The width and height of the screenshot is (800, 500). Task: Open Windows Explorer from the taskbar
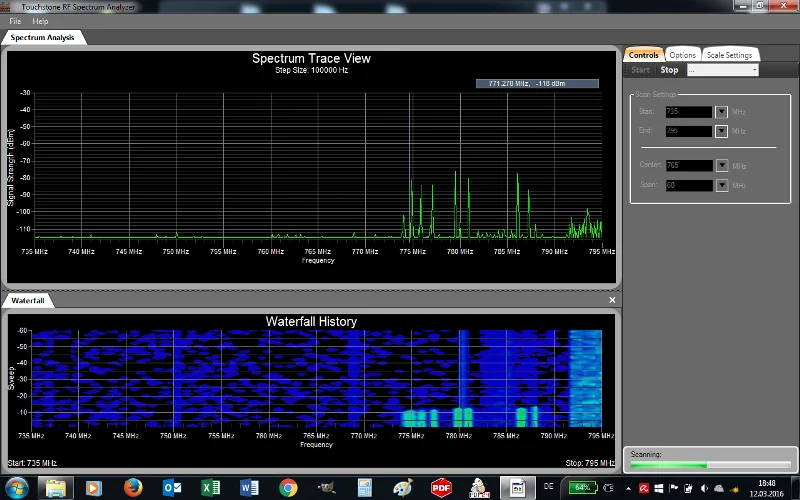pyautogui.click(x=56, y=488)
